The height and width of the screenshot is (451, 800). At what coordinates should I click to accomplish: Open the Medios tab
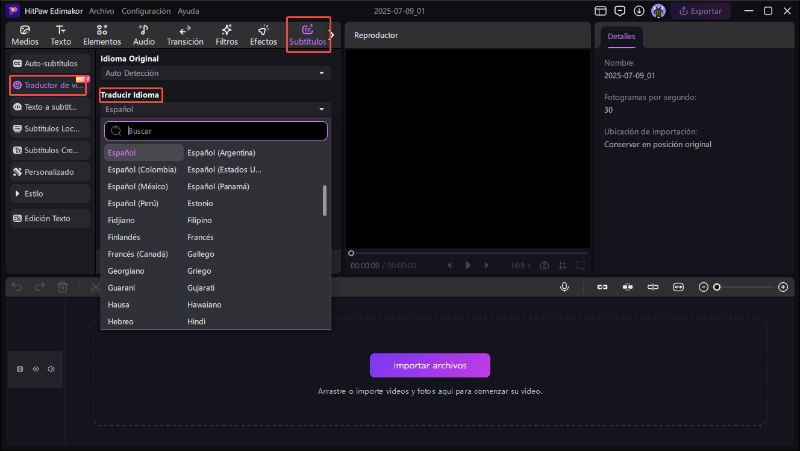(x=24, y=35)
